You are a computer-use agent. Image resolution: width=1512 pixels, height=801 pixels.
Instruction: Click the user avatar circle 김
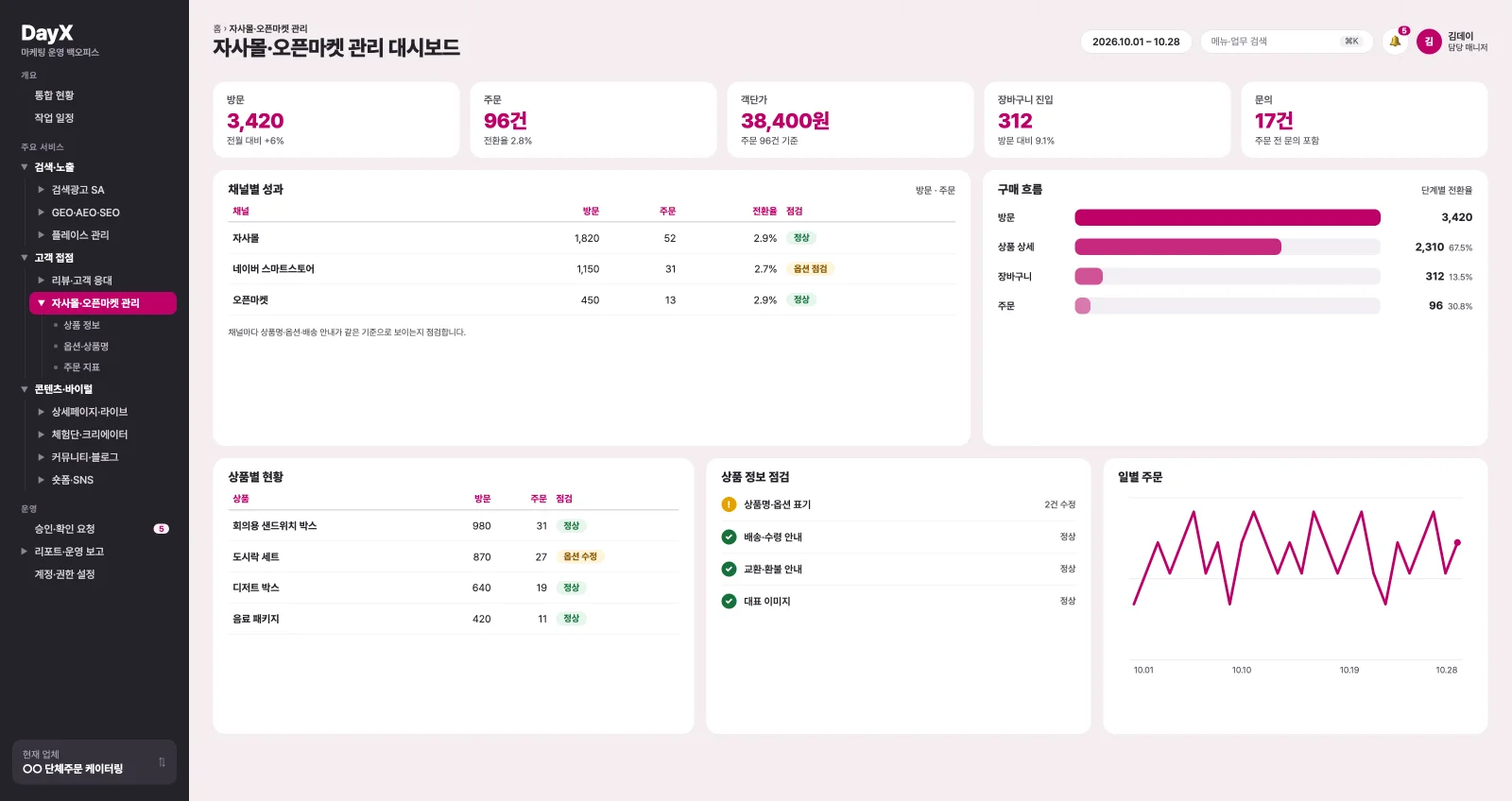[x=1429, y=42]
